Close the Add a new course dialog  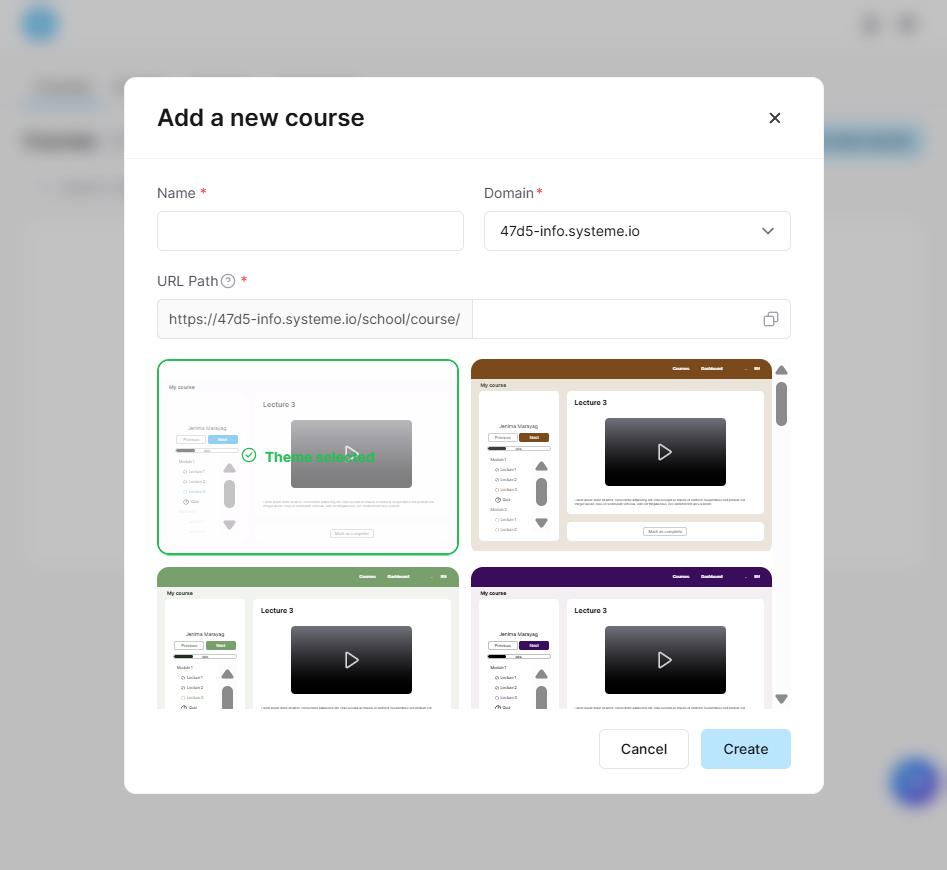click(774, 118)
